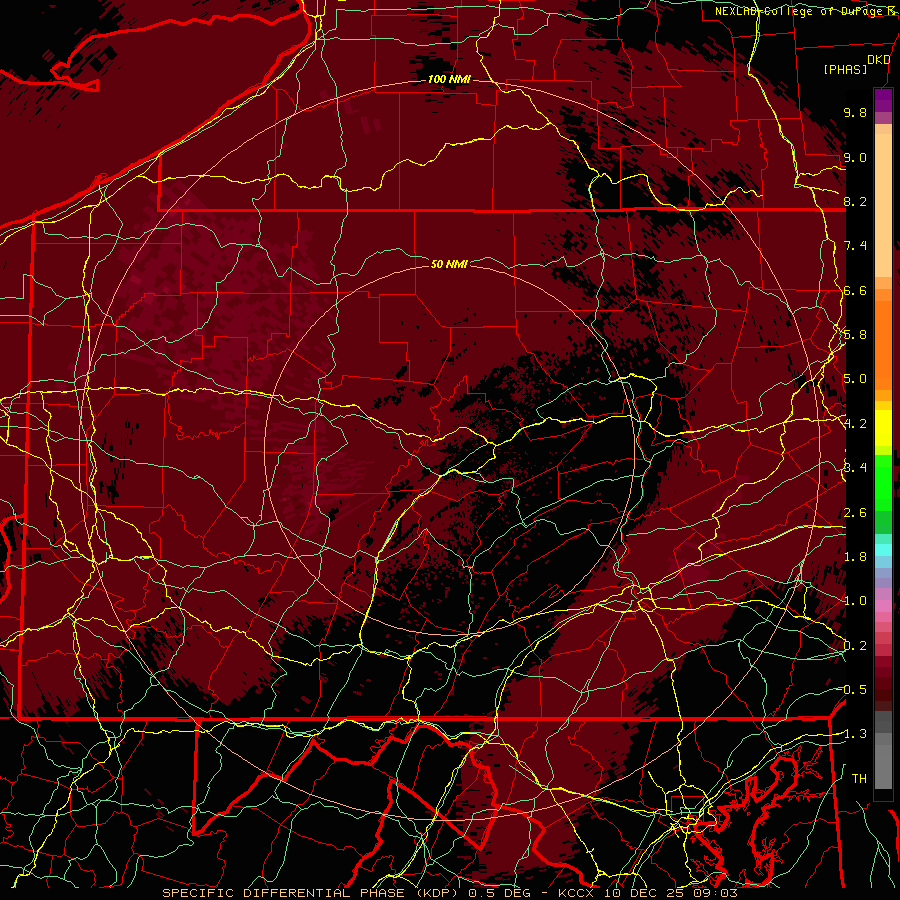The height and width of the screenshot is (900, 900).
Task: Click the 7.4 scale value
Action: click(855, 246)
